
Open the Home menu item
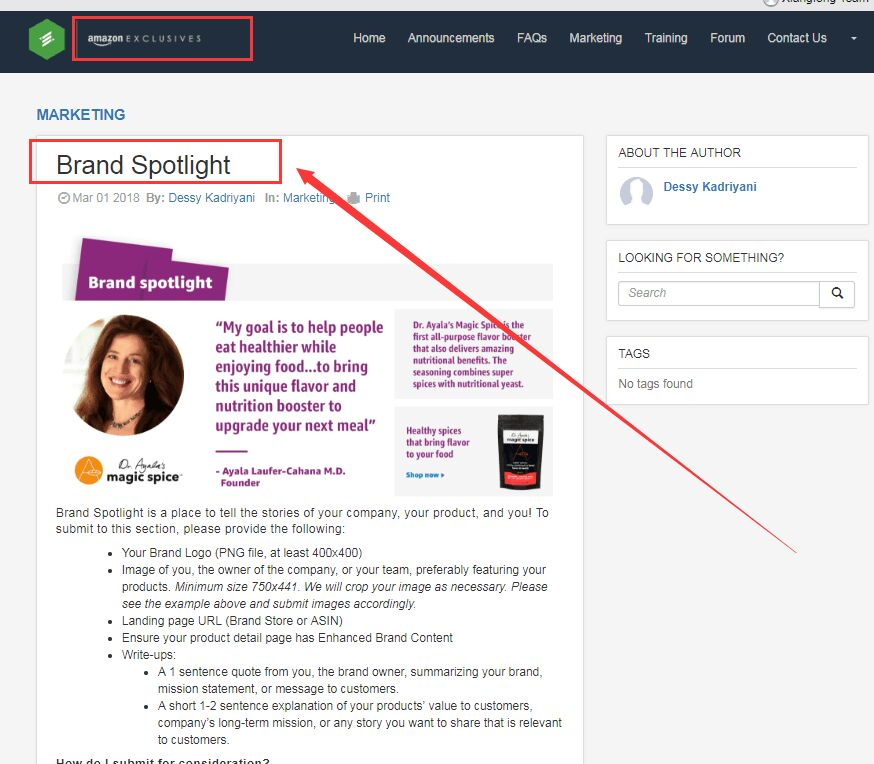pos(369,38)
